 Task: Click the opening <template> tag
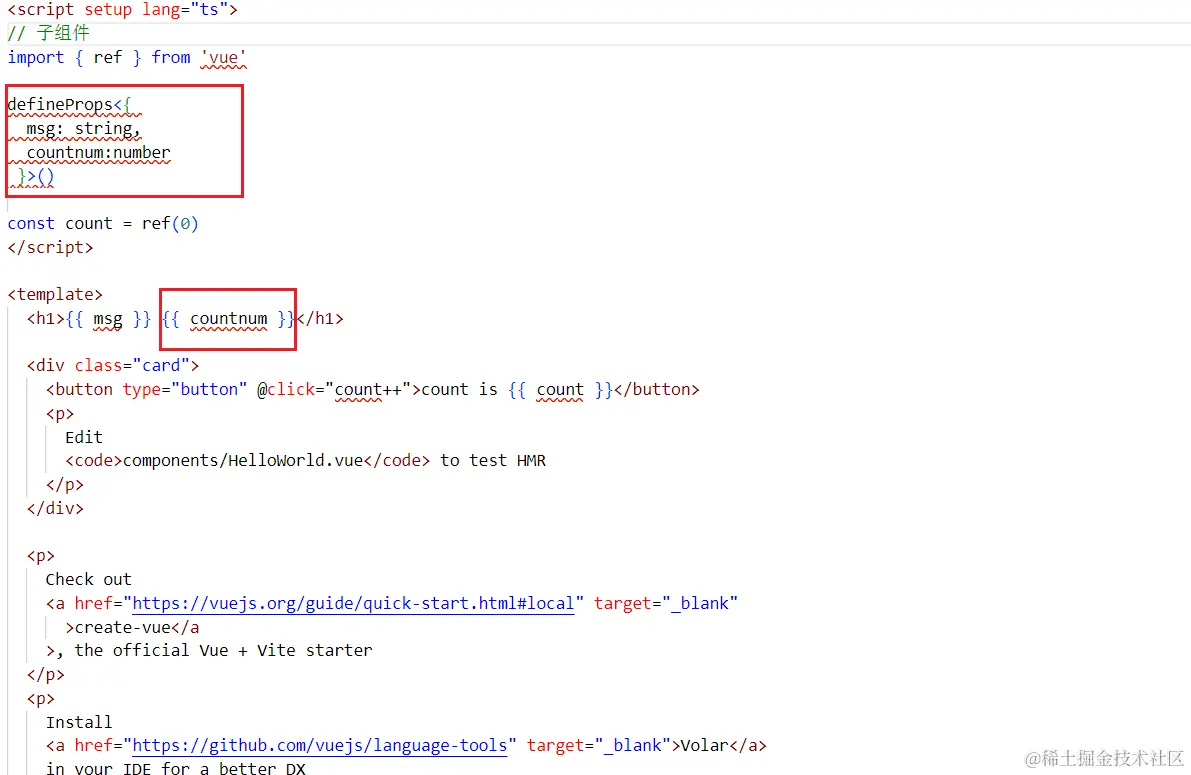55,295
